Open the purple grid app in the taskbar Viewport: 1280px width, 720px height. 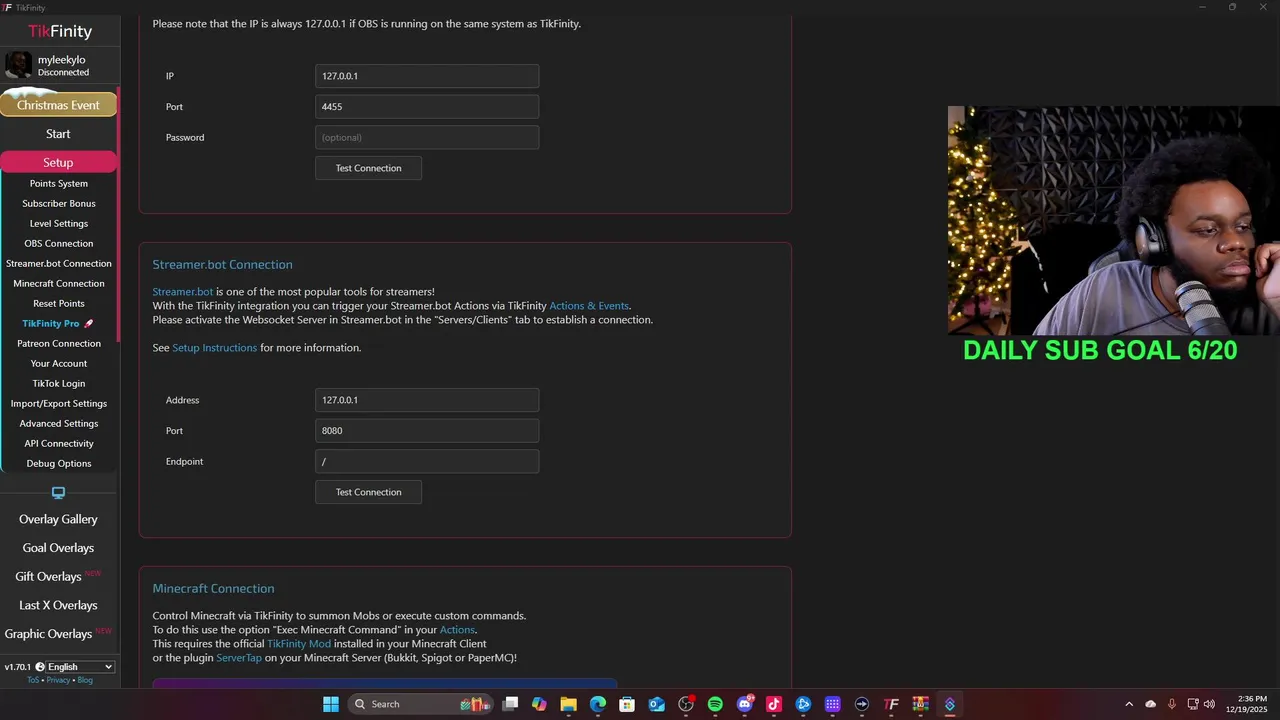832,704
